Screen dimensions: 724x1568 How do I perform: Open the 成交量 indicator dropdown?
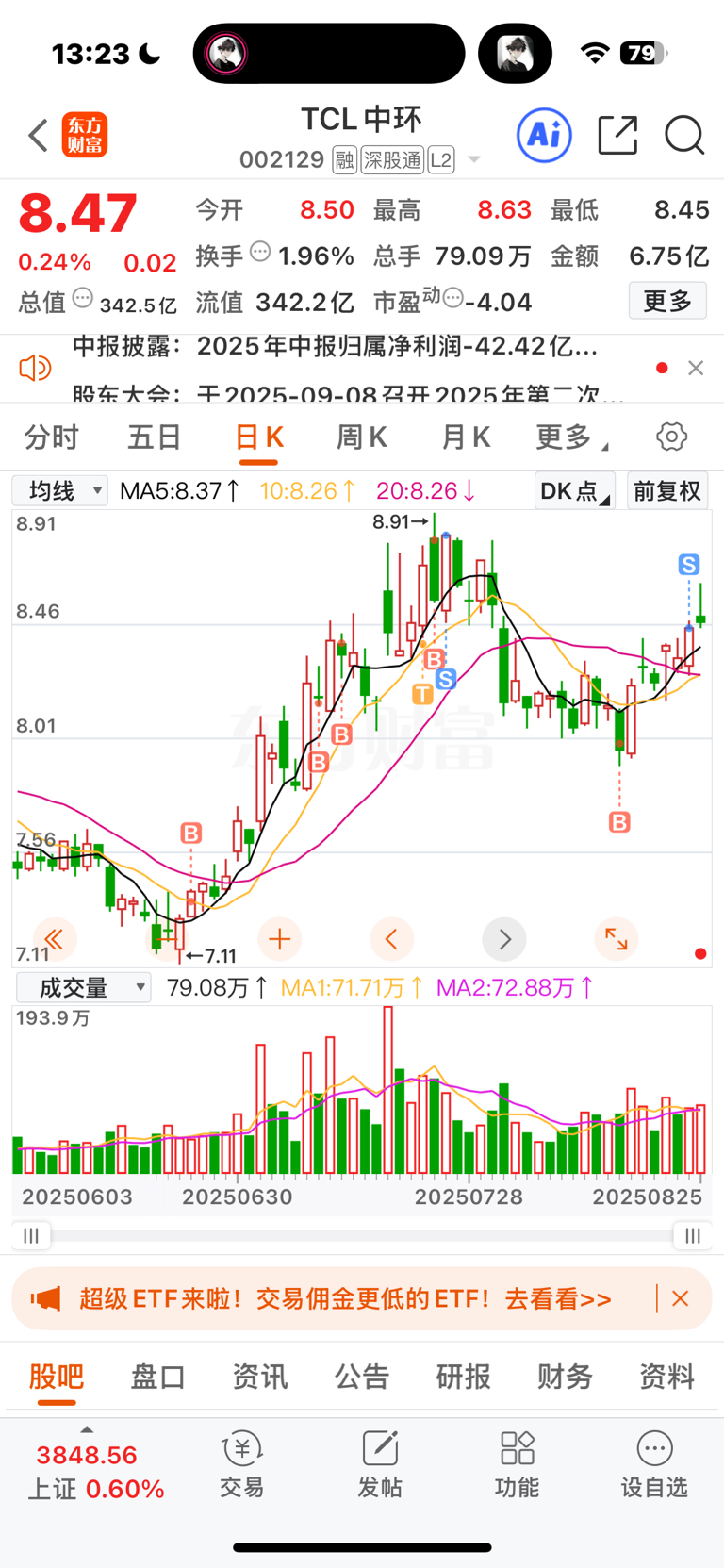[x=84, y=987]
